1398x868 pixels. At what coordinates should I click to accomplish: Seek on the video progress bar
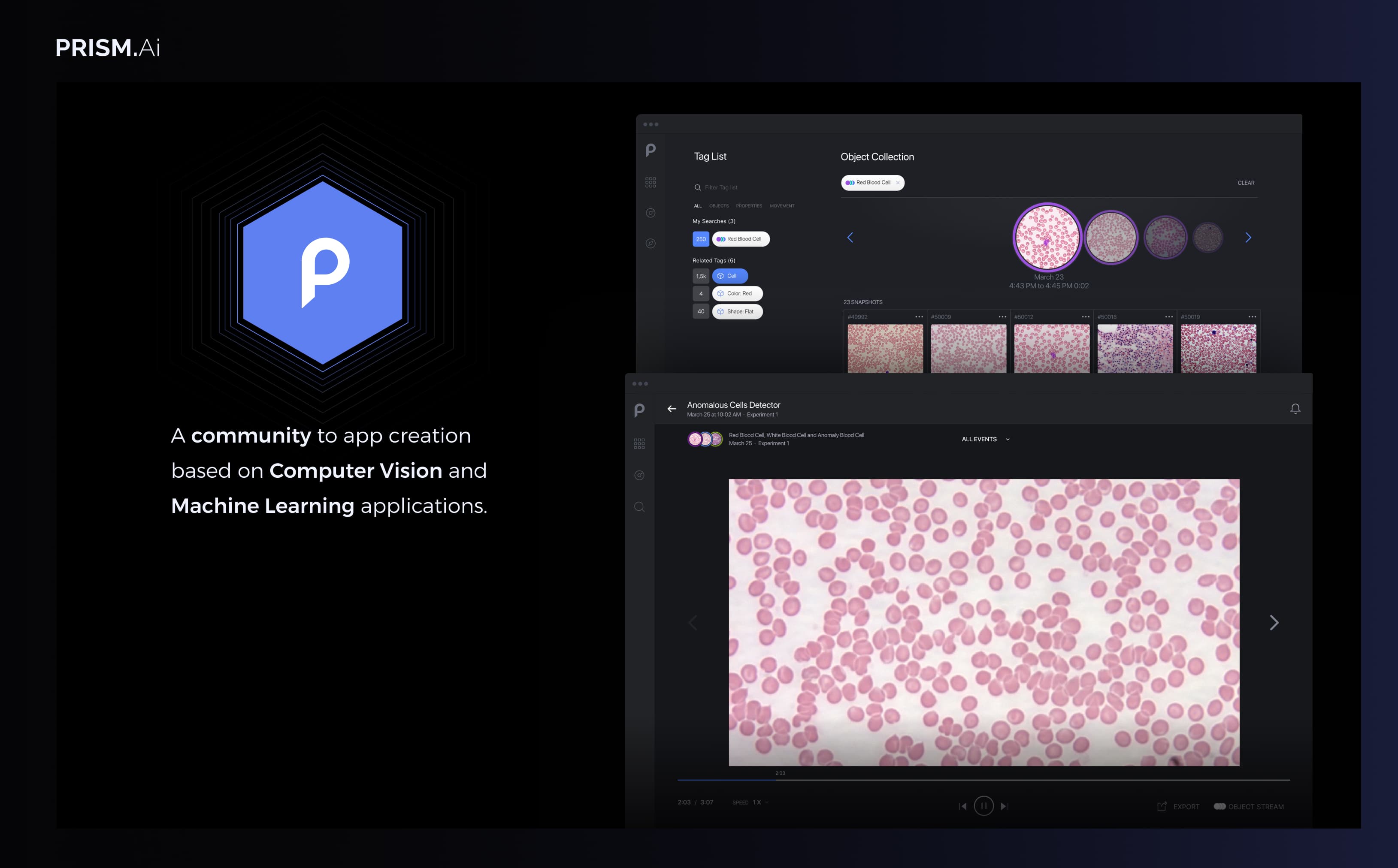point(983,780)
